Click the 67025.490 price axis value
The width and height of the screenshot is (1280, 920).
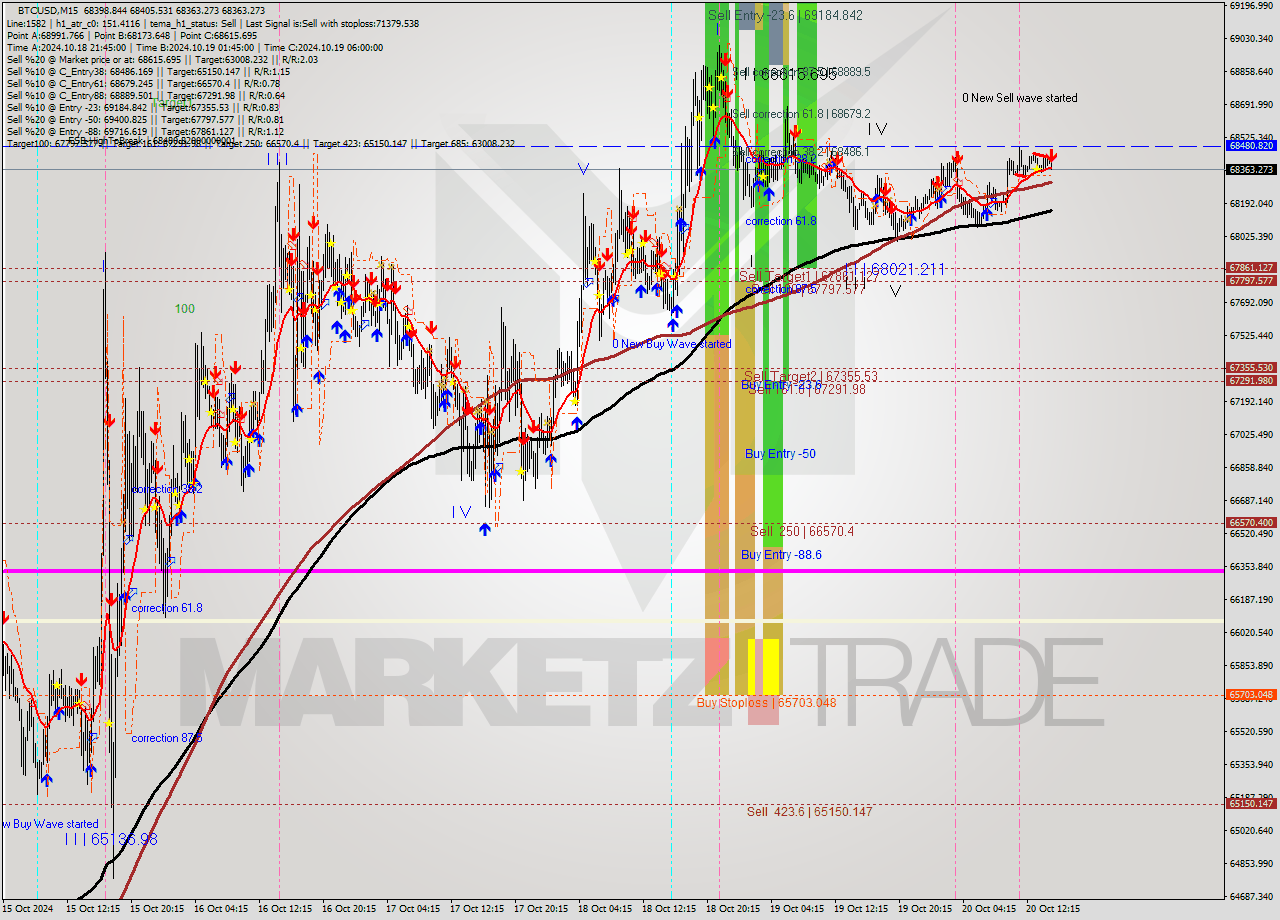point(1250,435)
